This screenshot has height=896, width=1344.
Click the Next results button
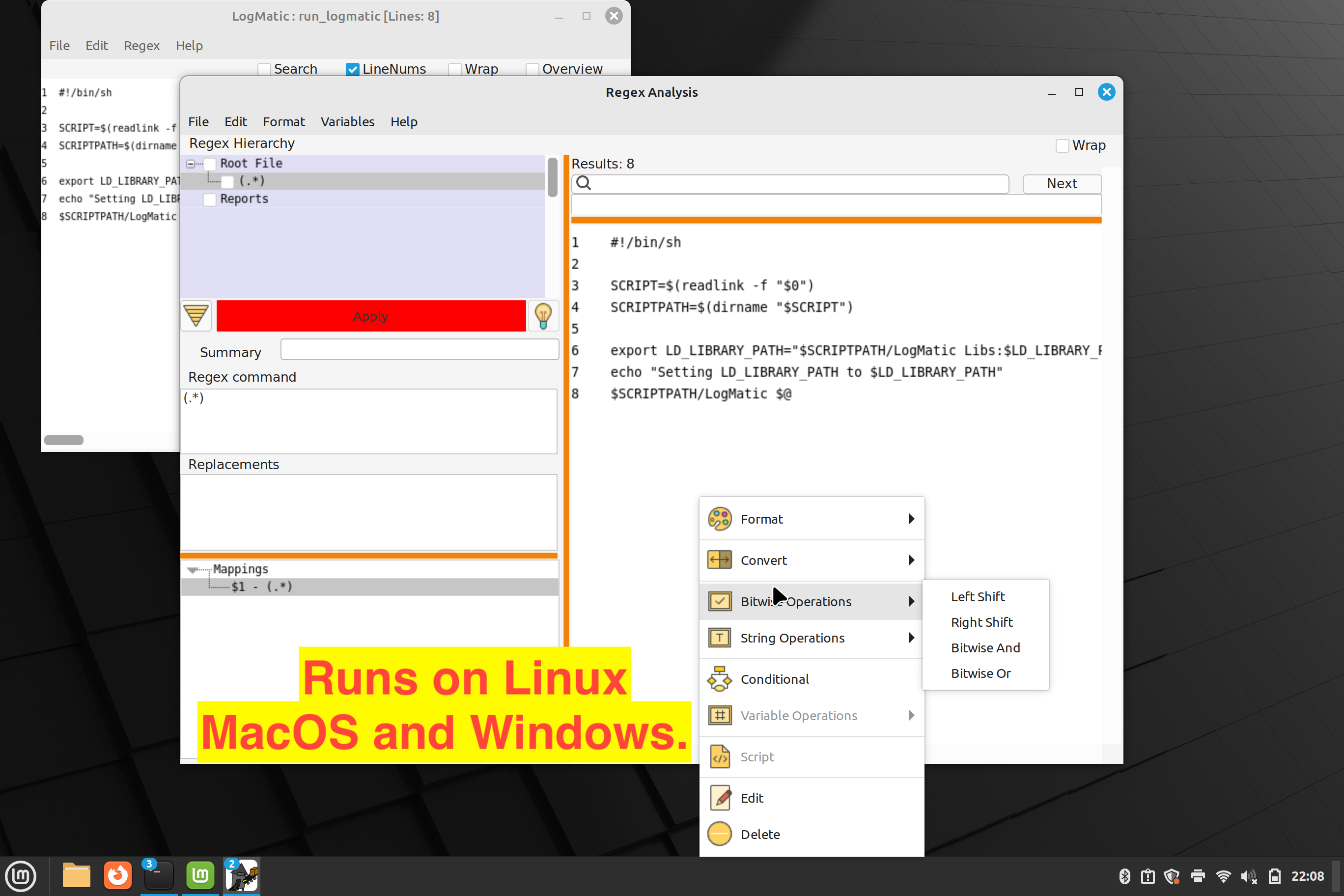tap(1062, 183)
